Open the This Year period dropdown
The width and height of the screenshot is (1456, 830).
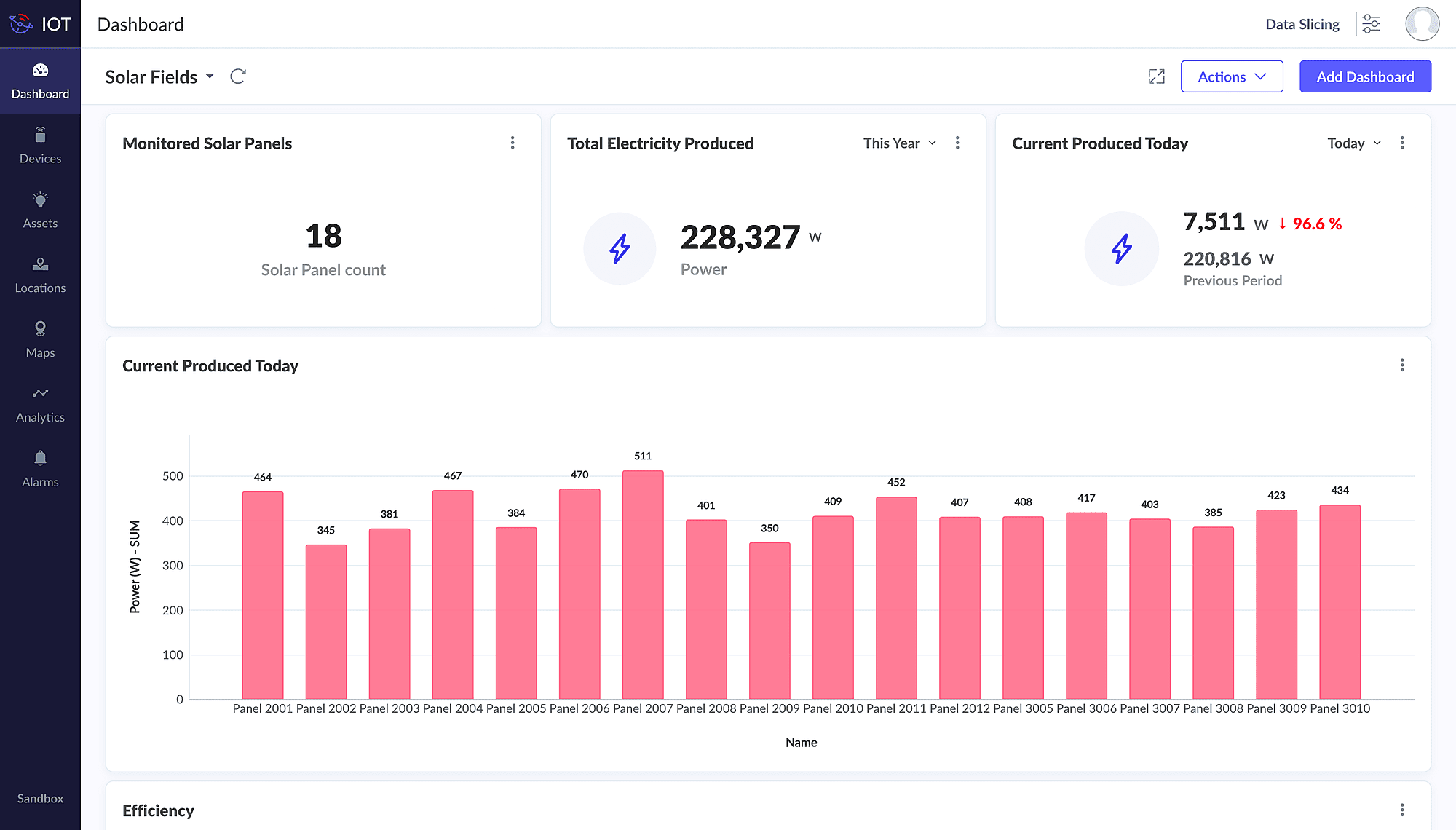point(900,143)
